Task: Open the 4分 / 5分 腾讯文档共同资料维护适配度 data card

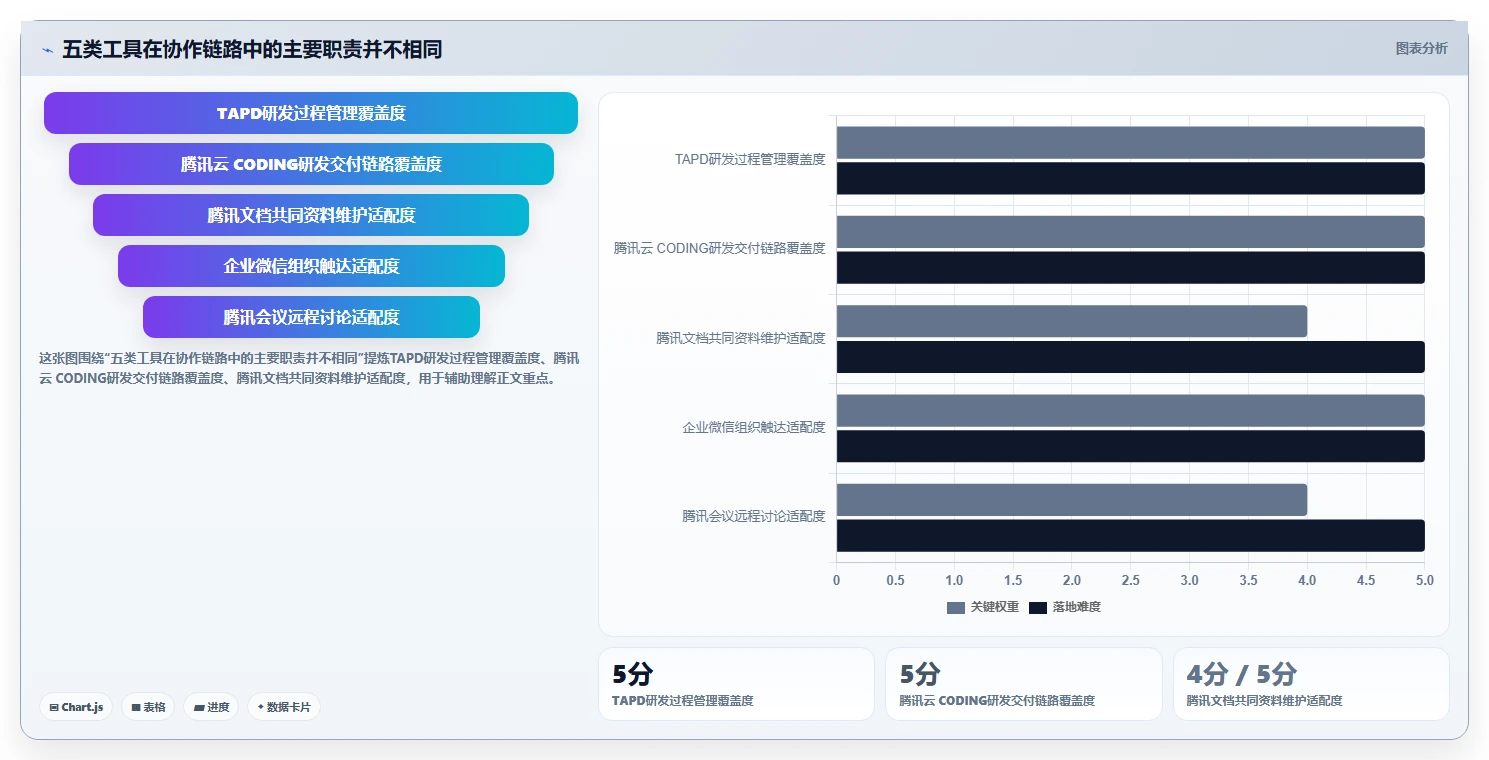Action: click(1311, 684)
